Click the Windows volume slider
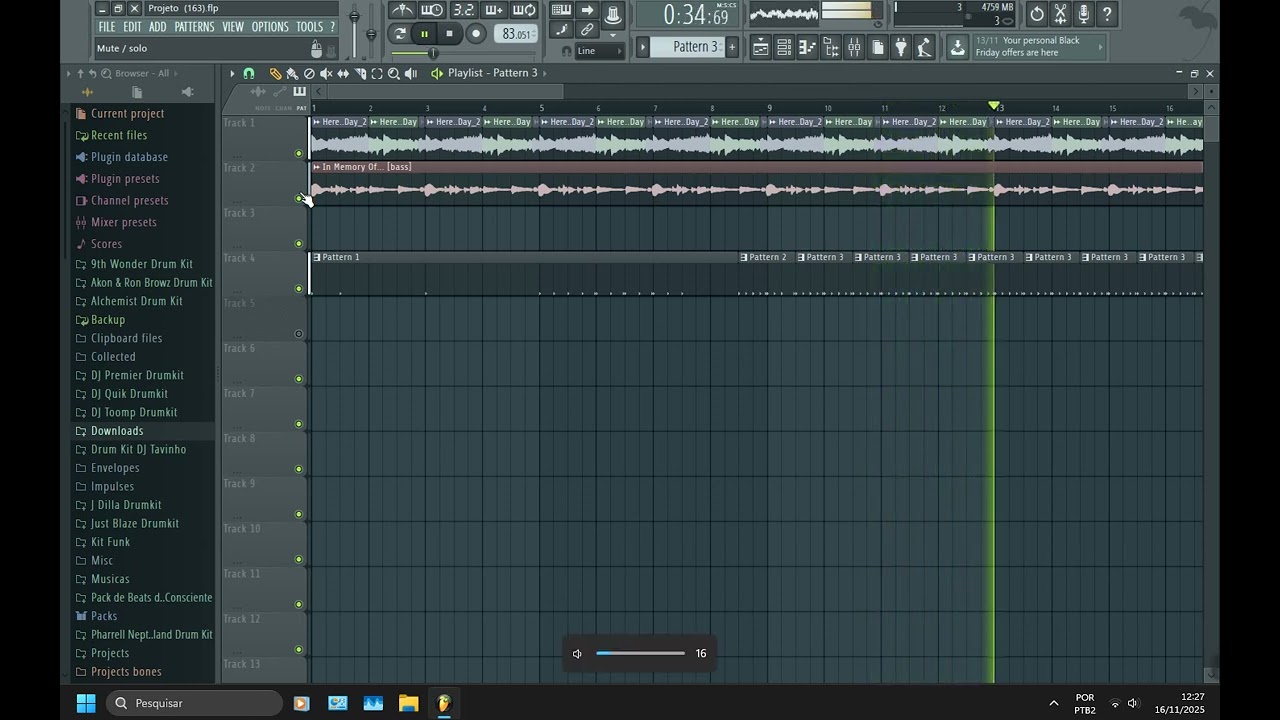Screen dimensions: 1280x720 point(640,653)
